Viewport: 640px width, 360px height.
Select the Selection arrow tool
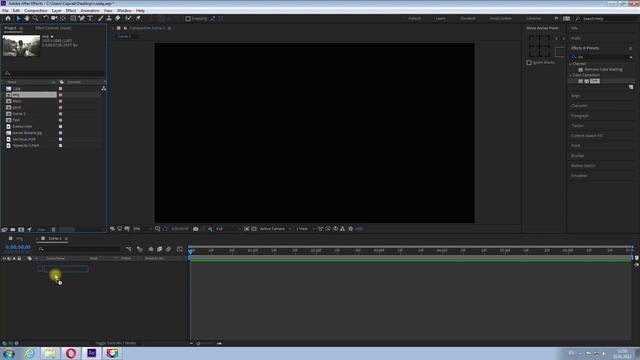tap(18, 18)
